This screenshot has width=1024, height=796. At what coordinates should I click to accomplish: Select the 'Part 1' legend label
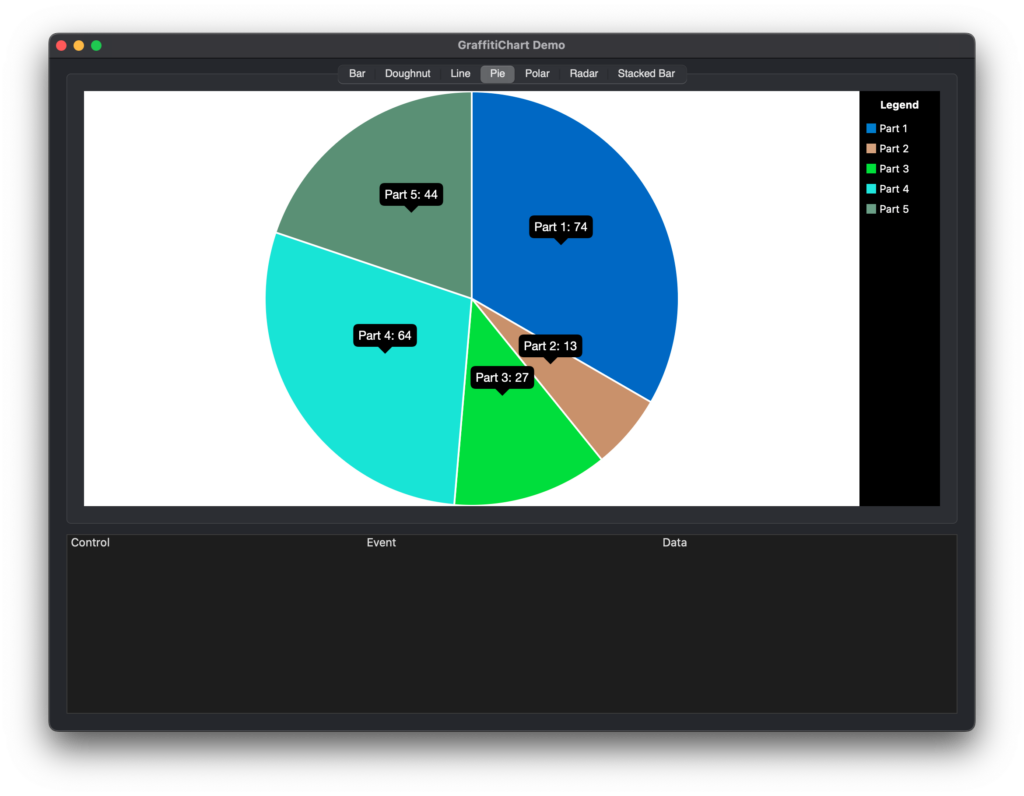893,129
